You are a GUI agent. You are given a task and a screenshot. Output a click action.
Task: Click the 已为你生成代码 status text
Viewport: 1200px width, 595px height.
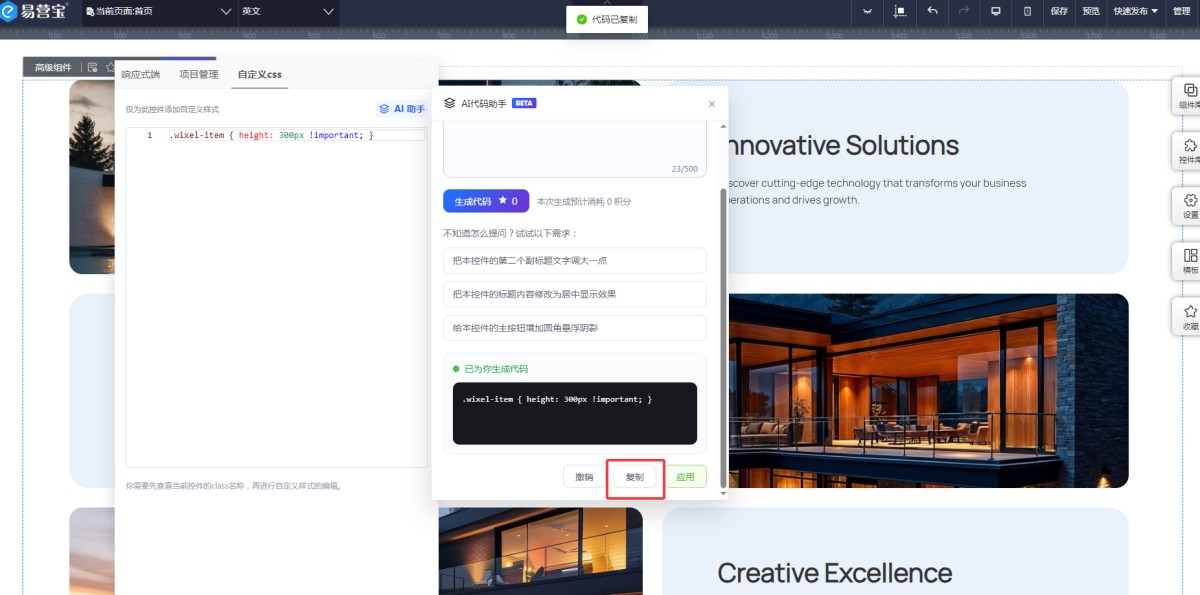(x=496, y=369)
